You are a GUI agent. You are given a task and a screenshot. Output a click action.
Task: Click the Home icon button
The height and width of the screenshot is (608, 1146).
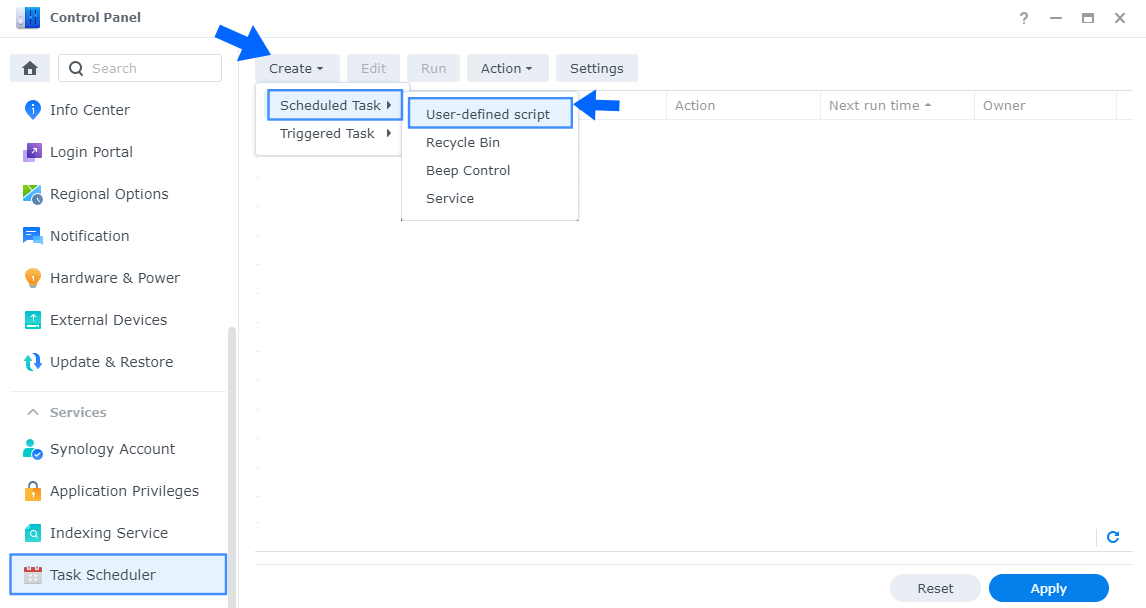(30, 68)
